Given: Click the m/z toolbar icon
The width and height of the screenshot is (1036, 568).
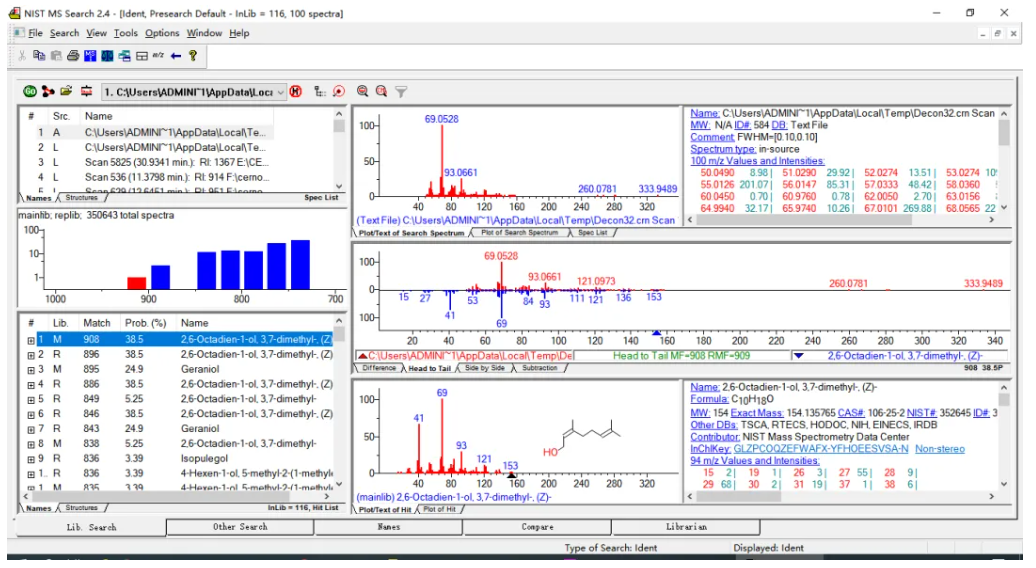Looking at the screenshot, I should click(158, 56).
